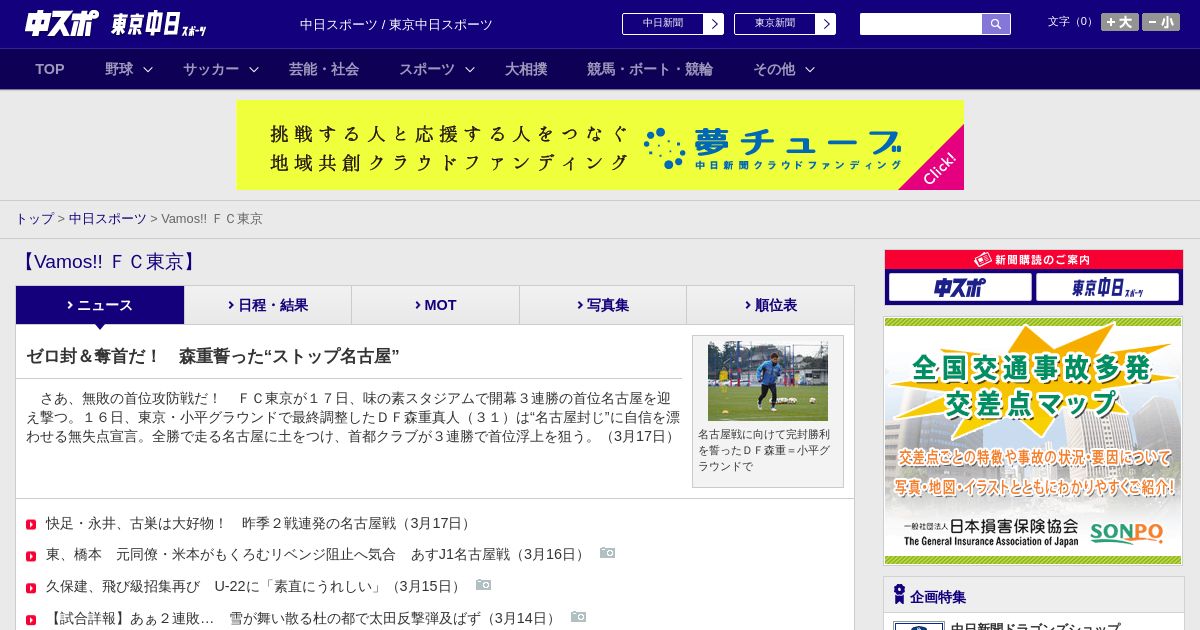Viewport: 1200px width, 630px height.
Task: Decrease text size with −小 button
Action: click(1161, 22)
